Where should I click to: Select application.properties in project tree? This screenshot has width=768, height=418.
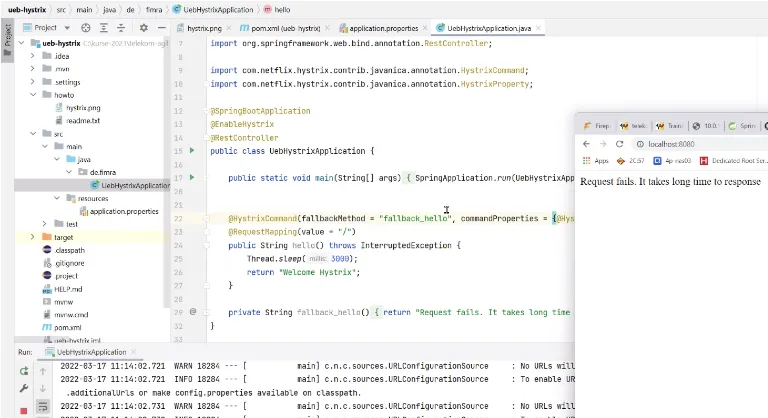(x=123, y=211)
